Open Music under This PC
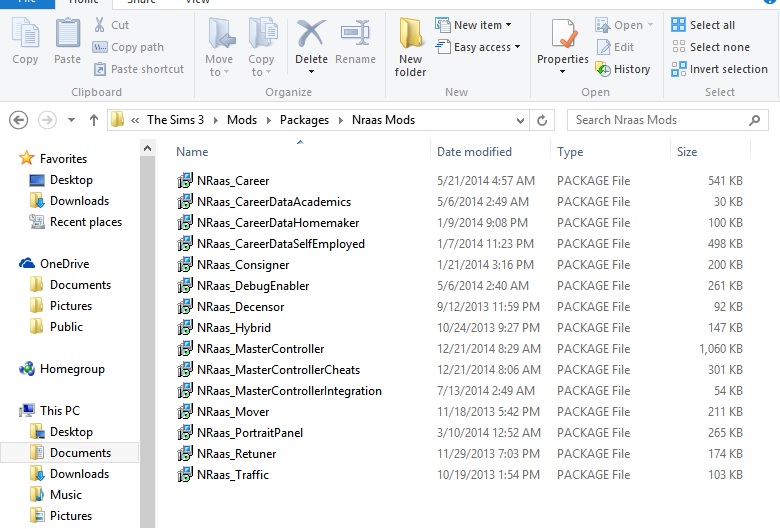The image size is (780, 529). tap(66, 495)
